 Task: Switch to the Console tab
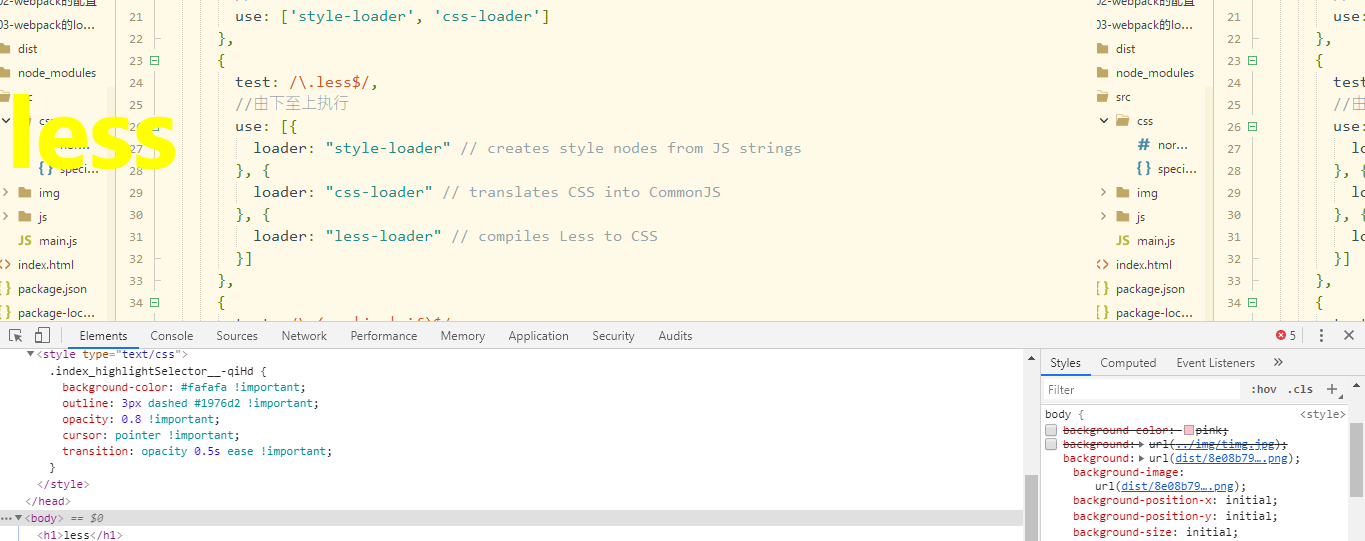(172, 336)
